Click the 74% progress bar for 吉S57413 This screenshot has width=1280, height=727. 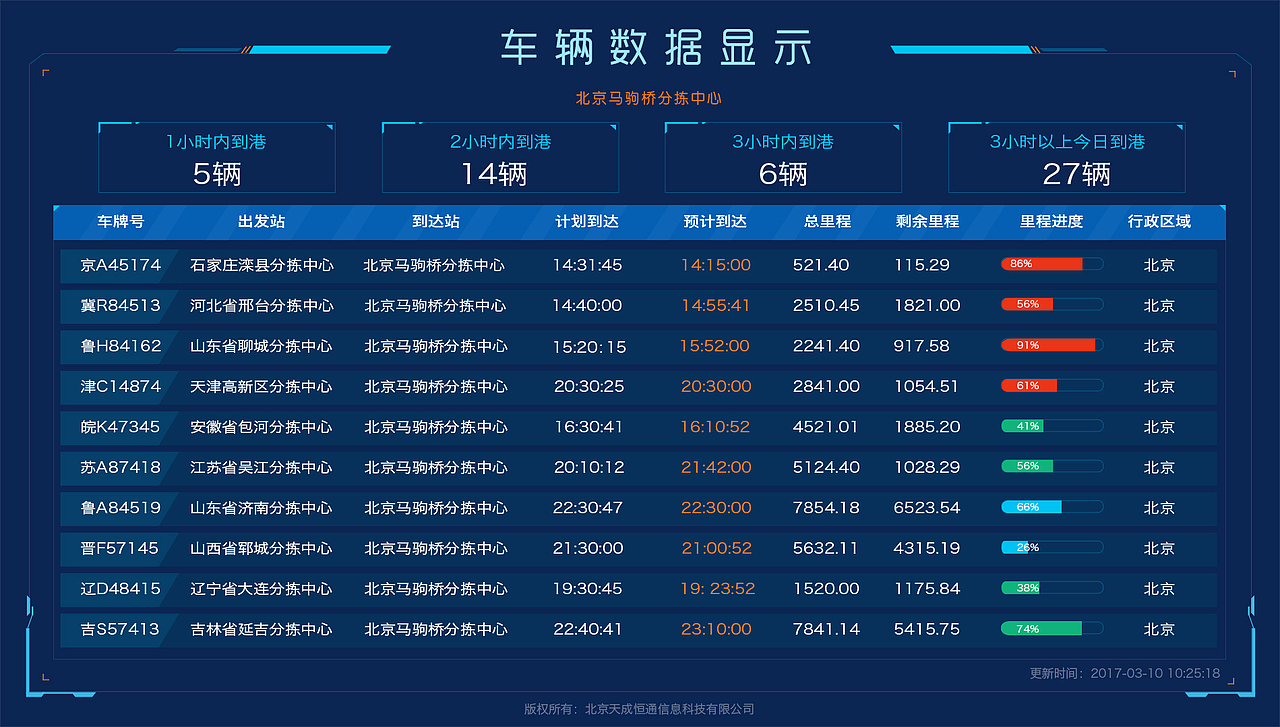(1052, 628)
